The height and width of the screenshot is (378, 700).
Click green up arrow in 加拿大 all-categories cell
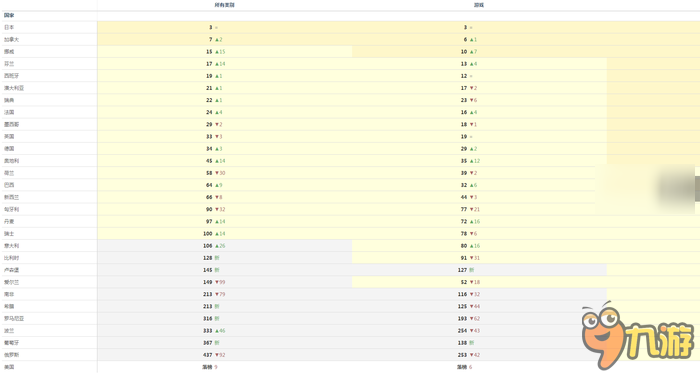pyautogui.click(x=217, y=40)
